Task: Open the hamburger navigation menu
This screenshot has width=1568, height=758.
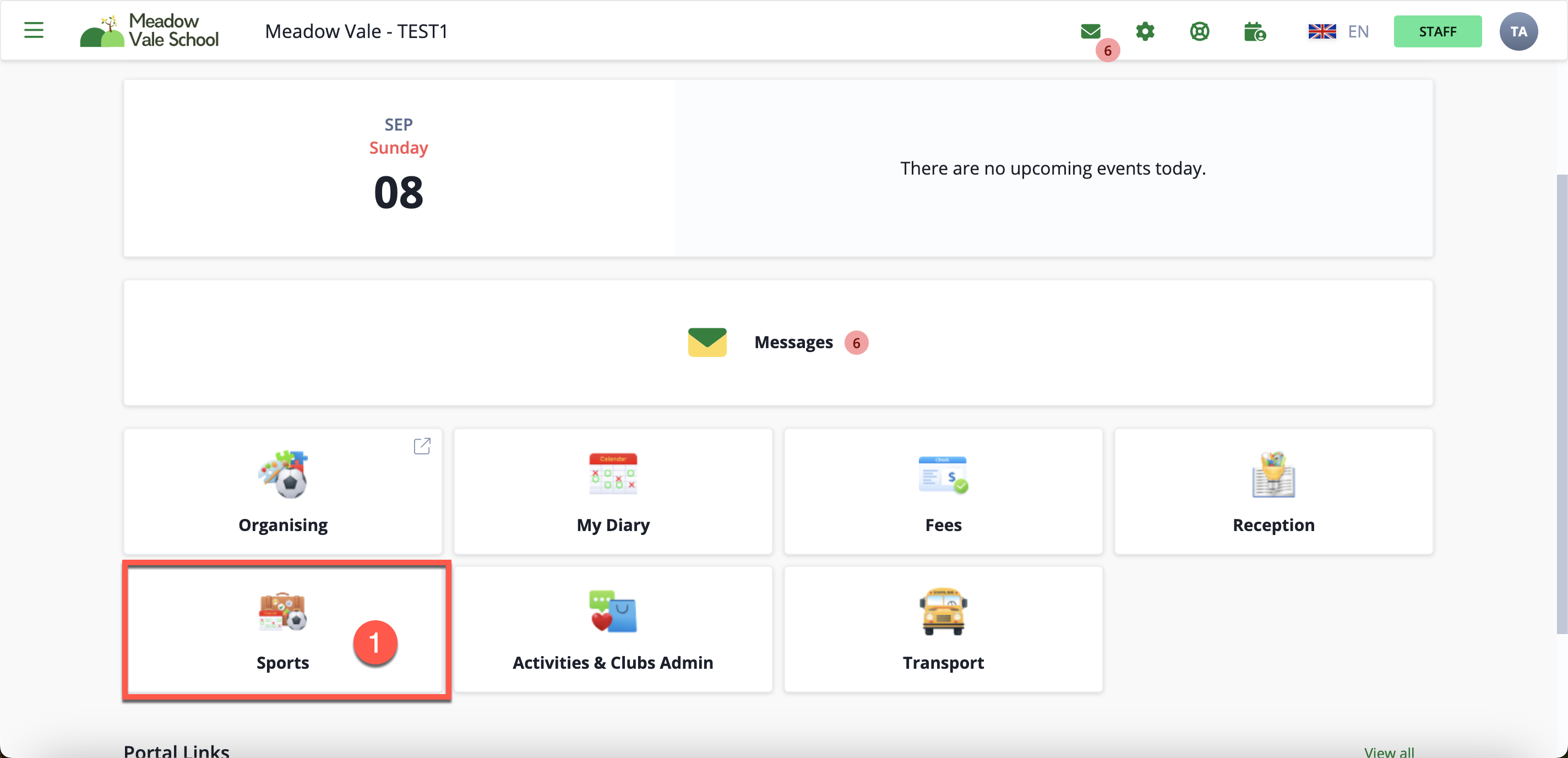Action: click(34, 30)
